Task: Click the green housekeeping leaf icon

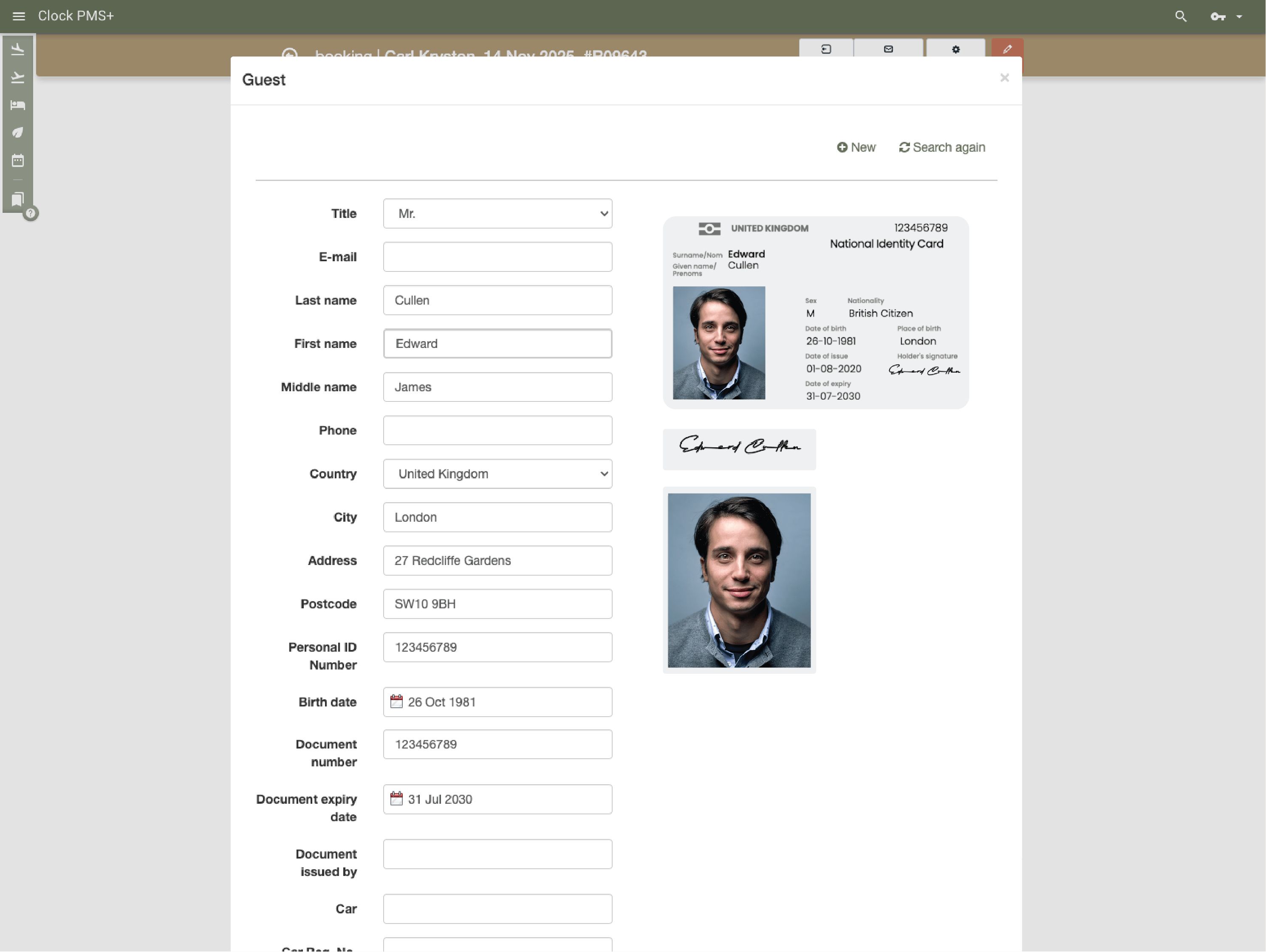Action: pos(18,132)
